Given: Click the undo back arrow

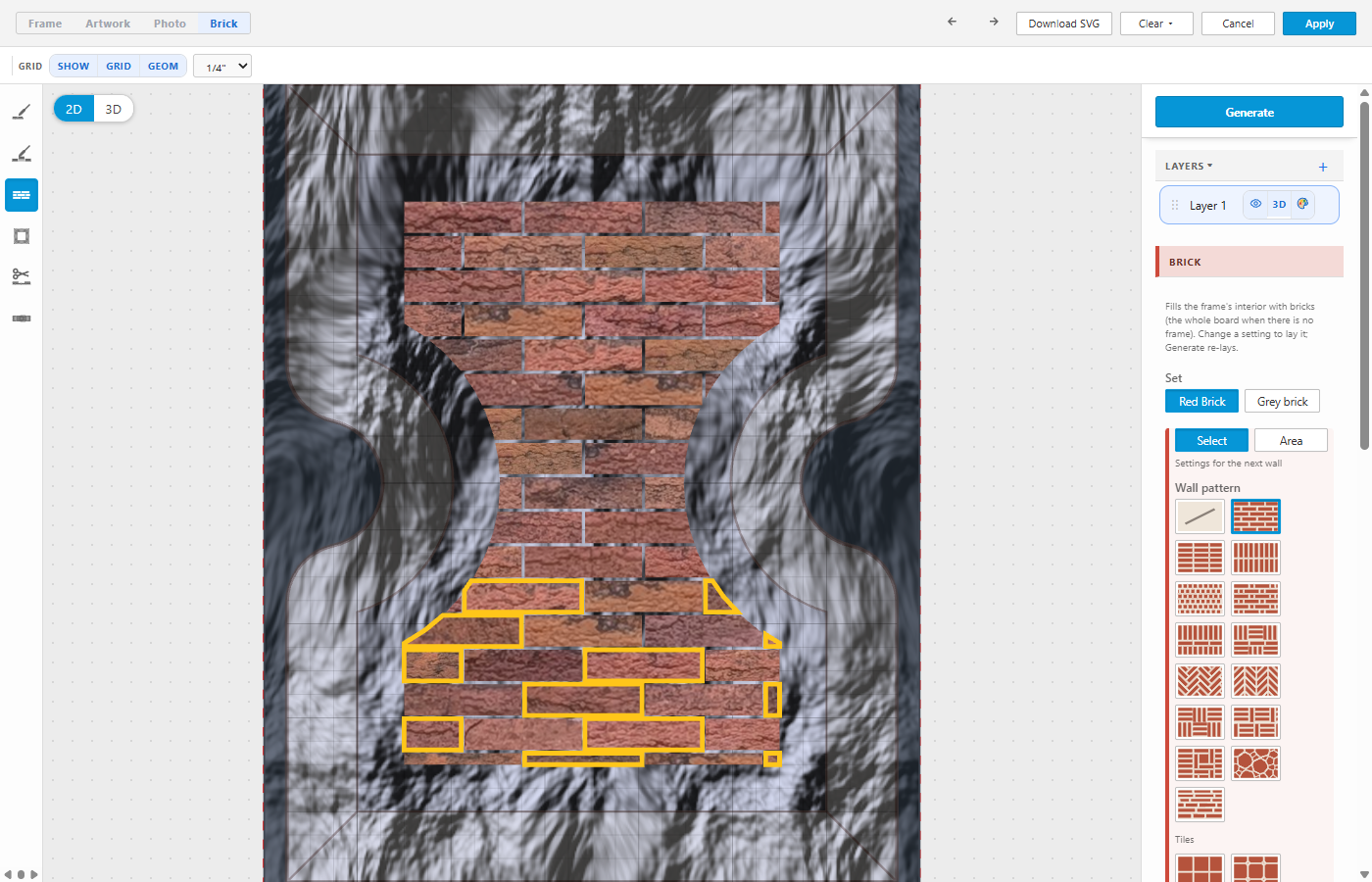Looking at the screenshot, I should coord(952,23).
